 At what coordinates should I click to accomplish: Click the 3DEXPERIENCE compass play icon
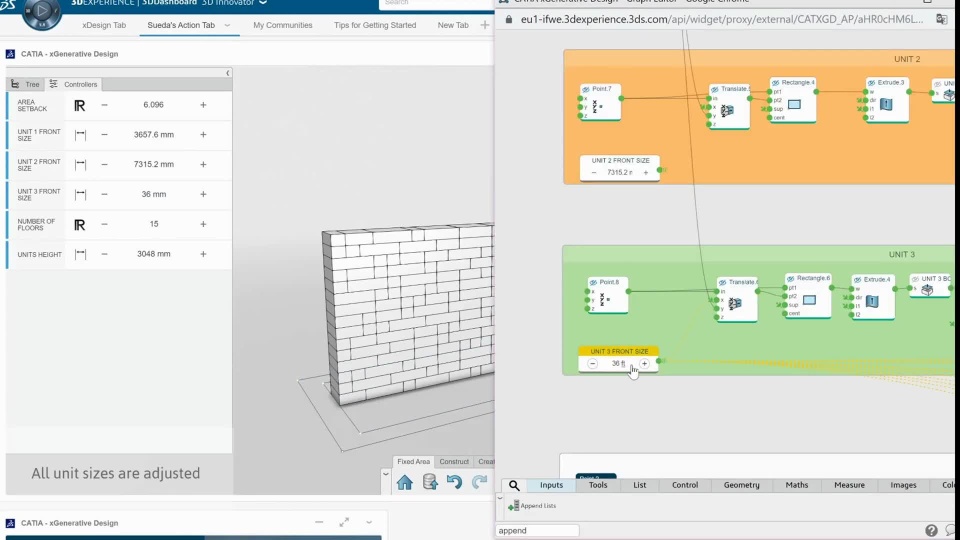[x=42, y=11]
